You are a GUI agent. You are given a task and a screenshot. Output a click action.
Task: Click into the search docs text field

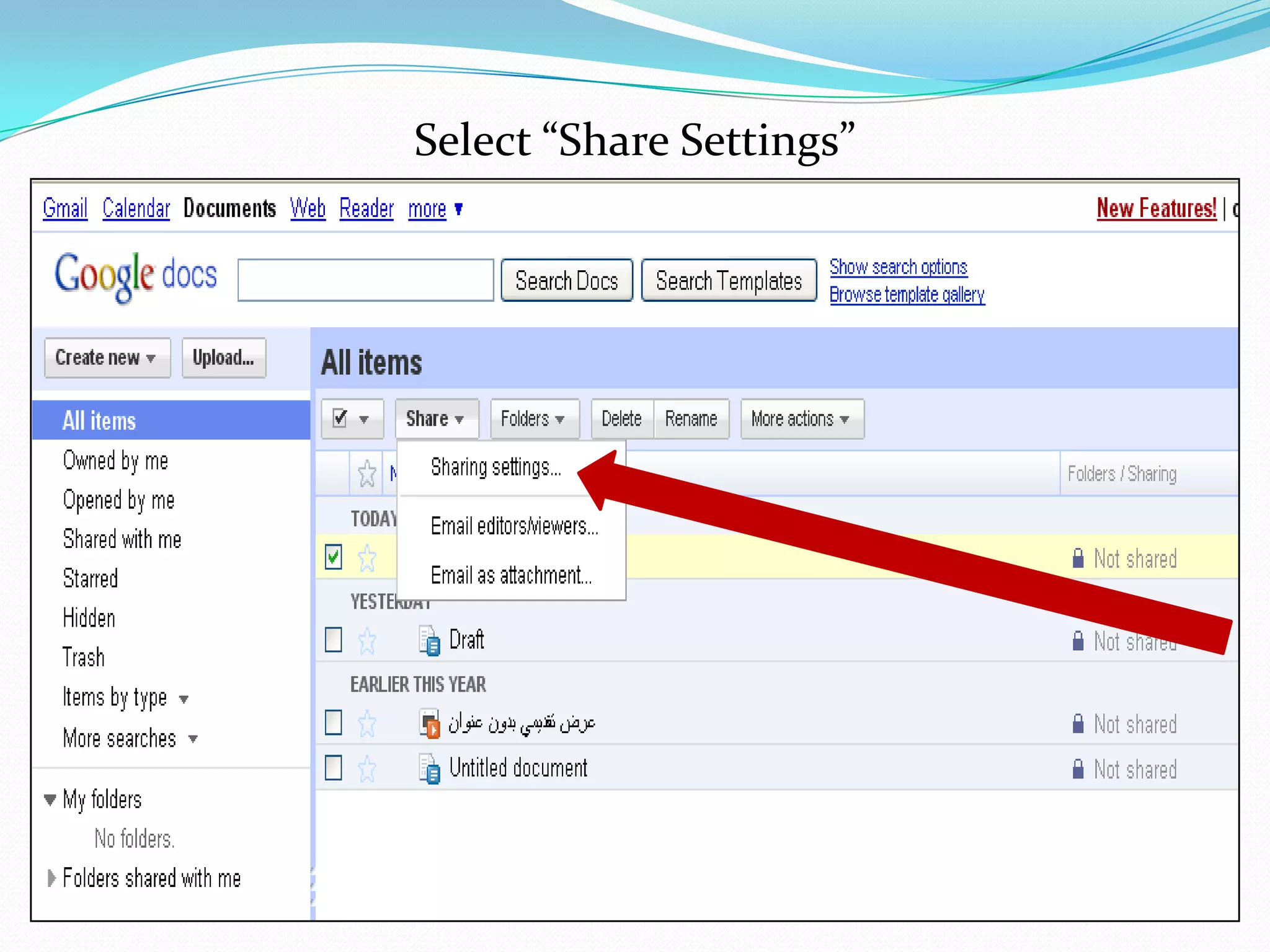point(366,280)
